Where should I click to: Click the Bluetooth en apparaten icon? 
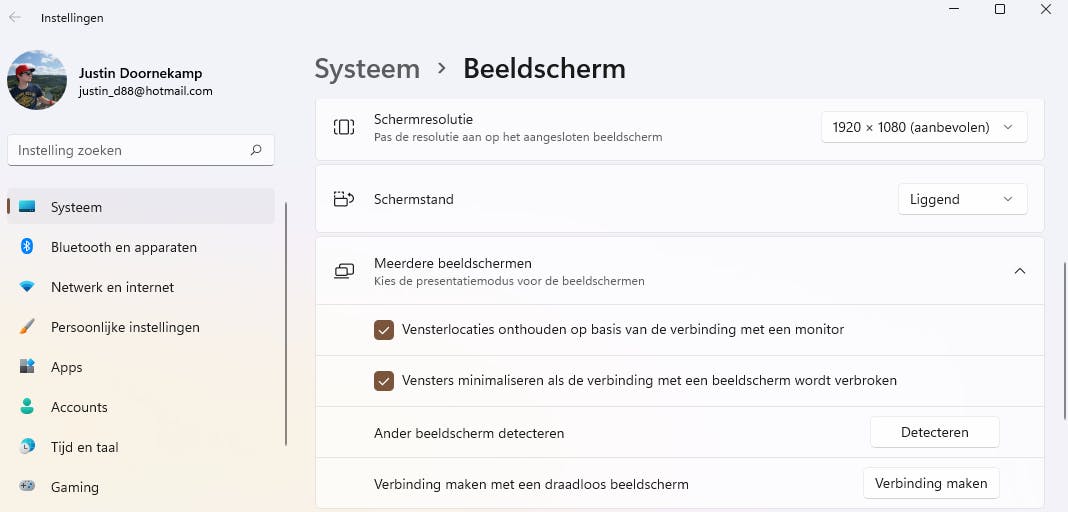pos(28,247)
